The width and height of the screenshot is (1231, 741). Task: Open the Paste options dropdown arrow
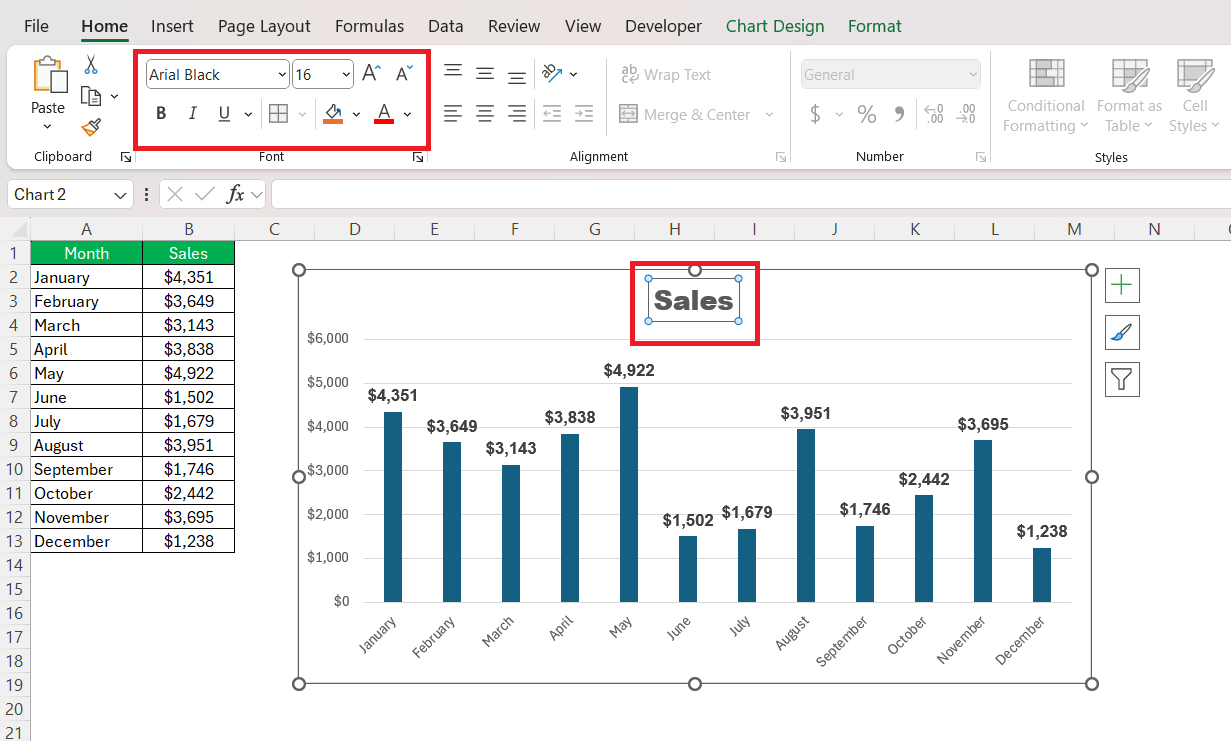pos(47,126)
